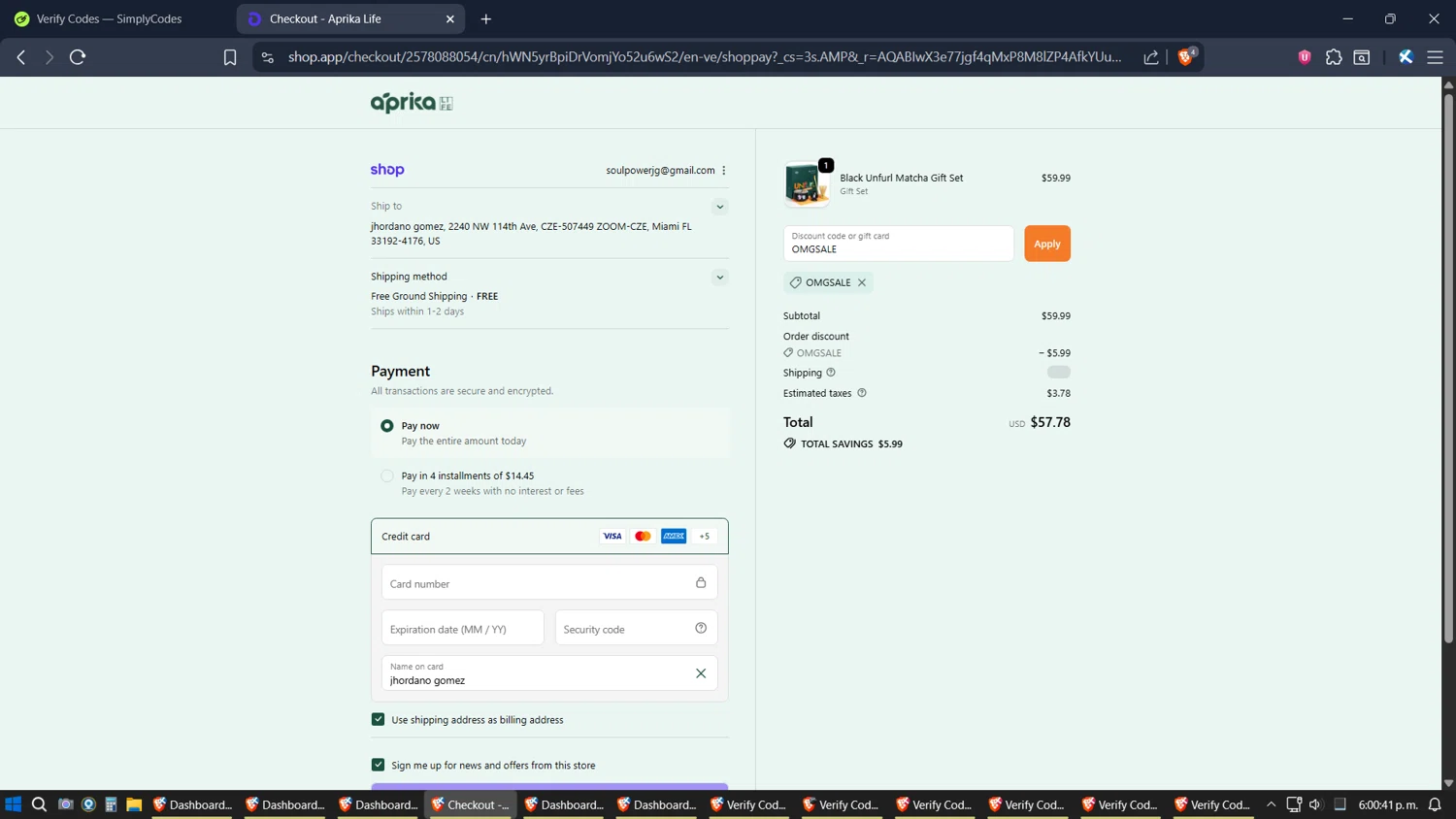Open the browser sidebar panel icon

(x=1362, y=57)
